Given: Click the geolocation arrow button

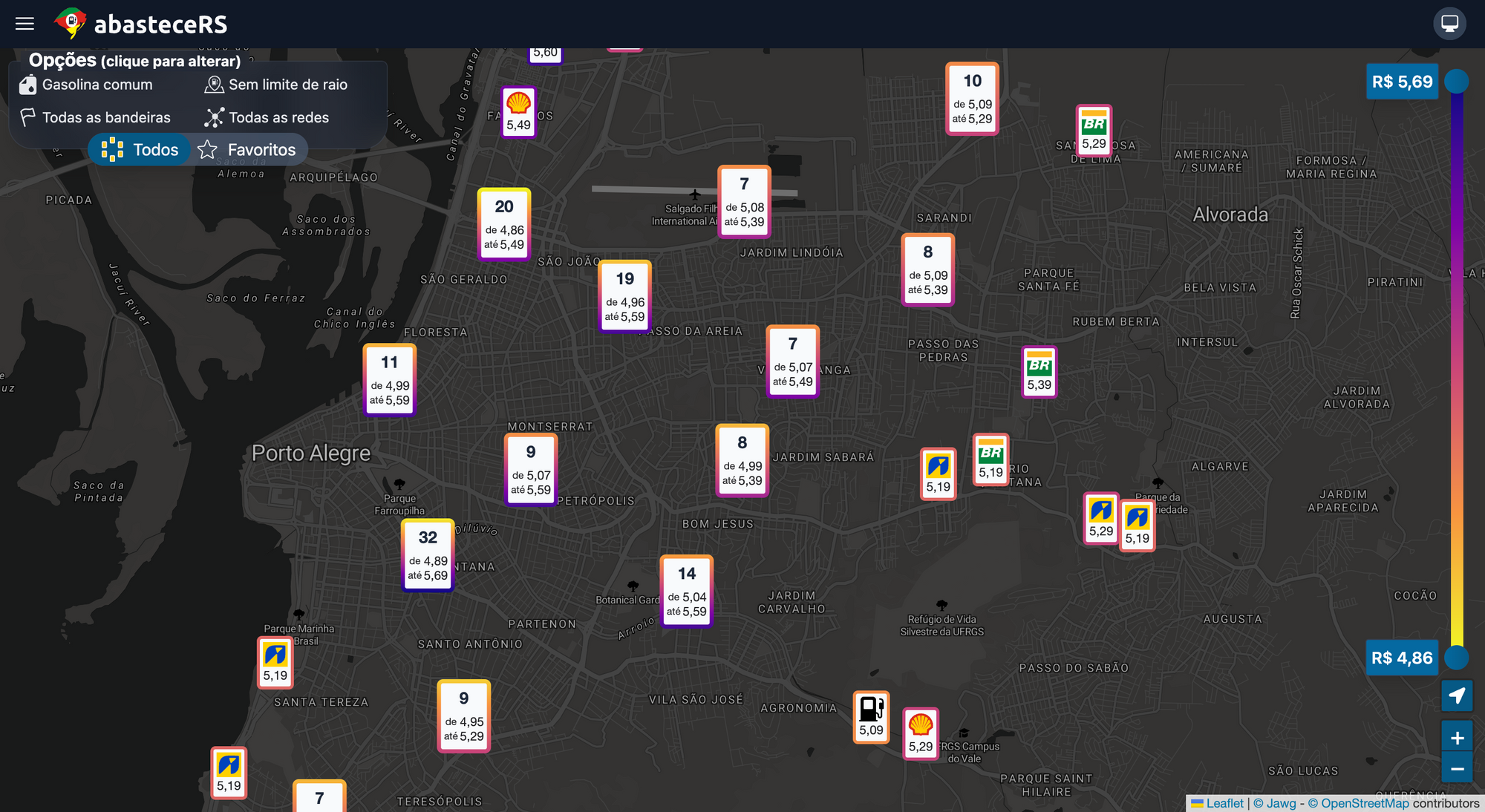Looking at the screenshot, I should 1457,695.
